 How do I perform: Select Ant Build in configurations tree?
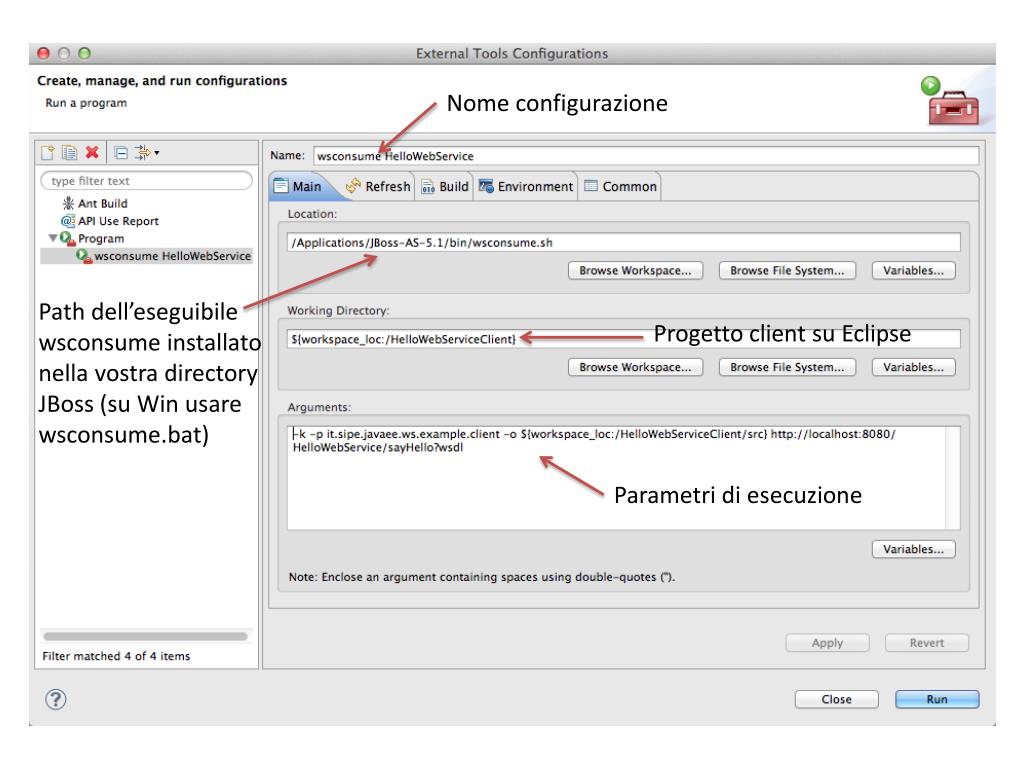pos(103,203)
